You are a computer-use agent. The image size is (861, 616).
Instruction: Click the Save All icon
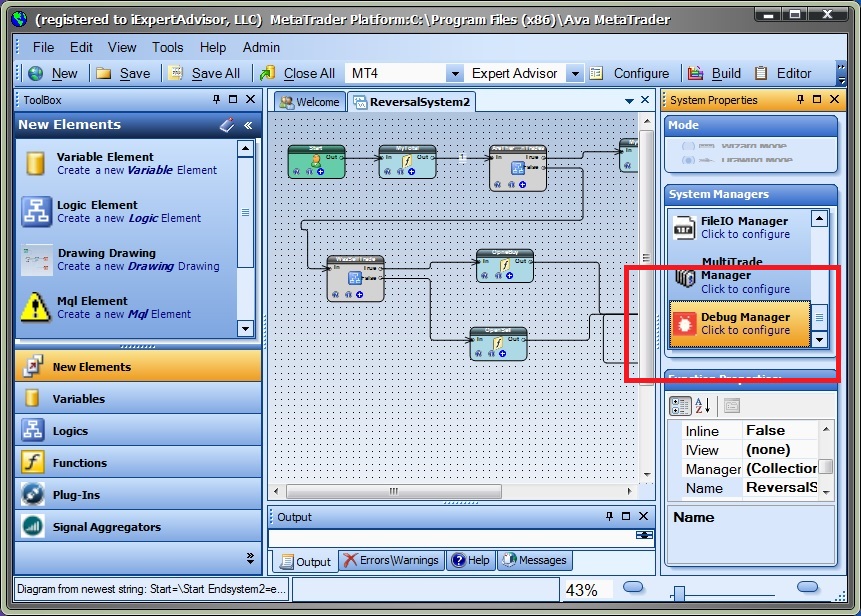tap(175, 73)
